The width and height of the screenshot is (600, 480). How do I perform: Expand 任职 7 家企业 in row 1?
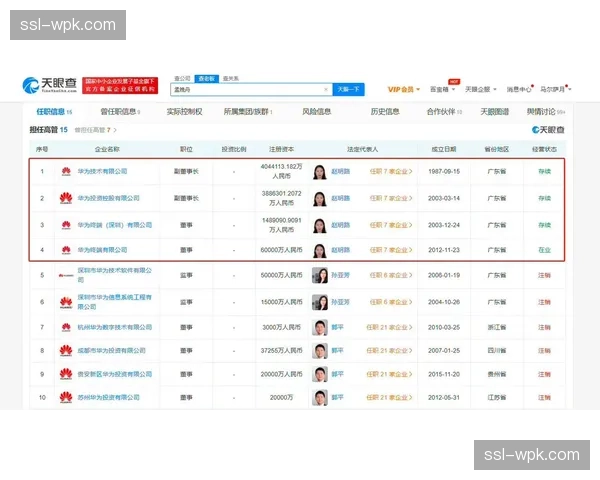coord(391,171)
